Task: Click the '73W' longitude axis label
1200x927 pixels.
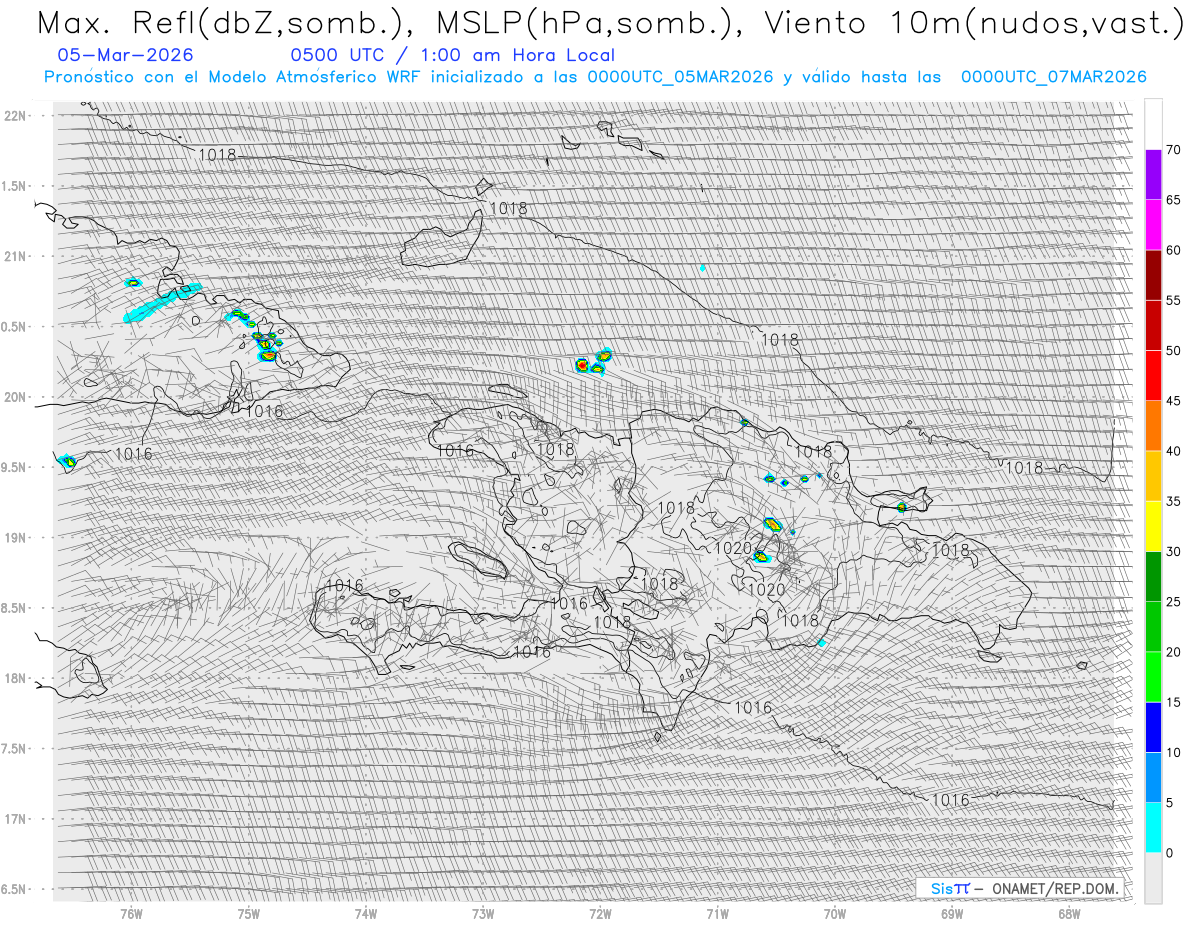Action: pyautogui.click(x=483, y=913)
